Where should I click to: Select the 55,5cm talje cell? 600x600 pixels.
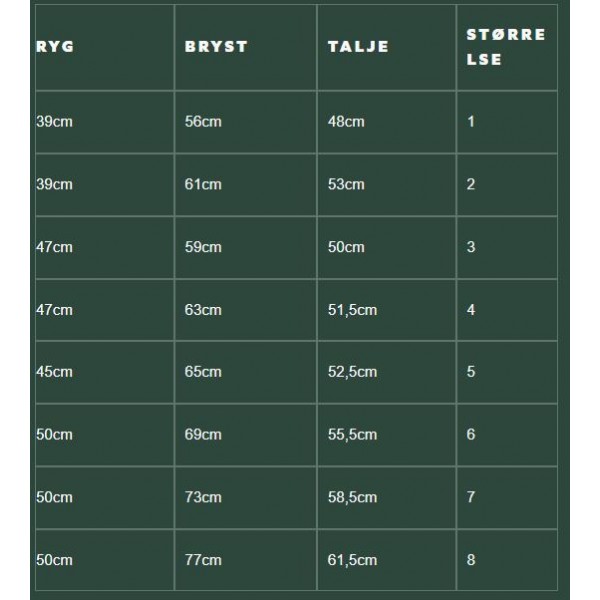[352, 435]
